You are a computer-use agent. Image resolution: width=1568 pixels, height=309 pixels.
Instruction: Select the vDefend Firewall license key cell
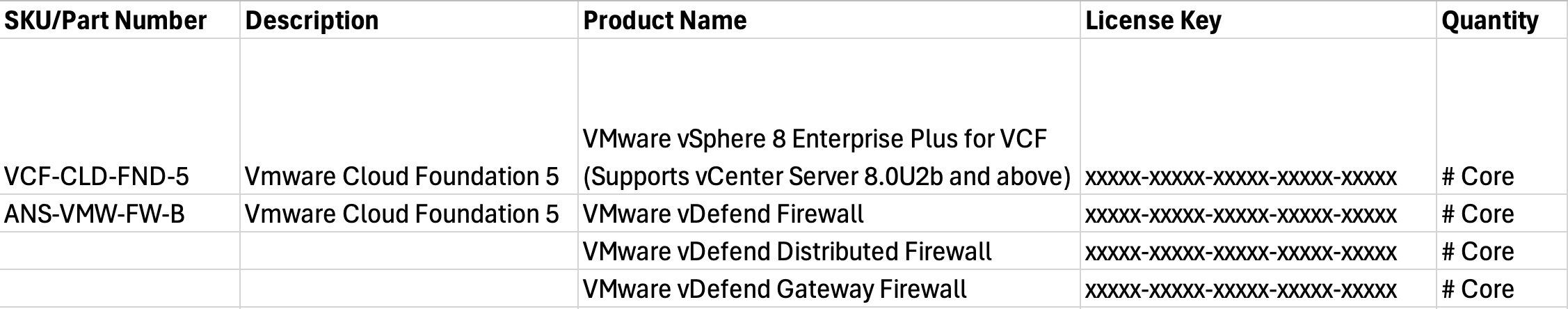pos(1240,215)
